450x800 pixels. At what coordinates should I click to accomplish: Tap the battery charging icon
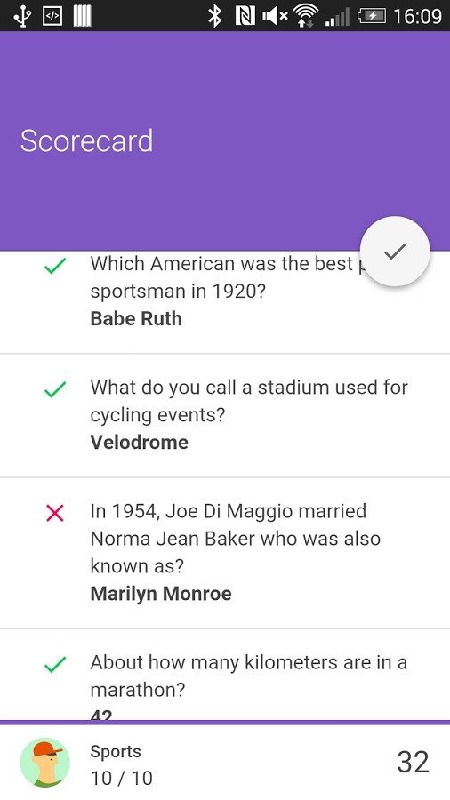click(372, 16)
